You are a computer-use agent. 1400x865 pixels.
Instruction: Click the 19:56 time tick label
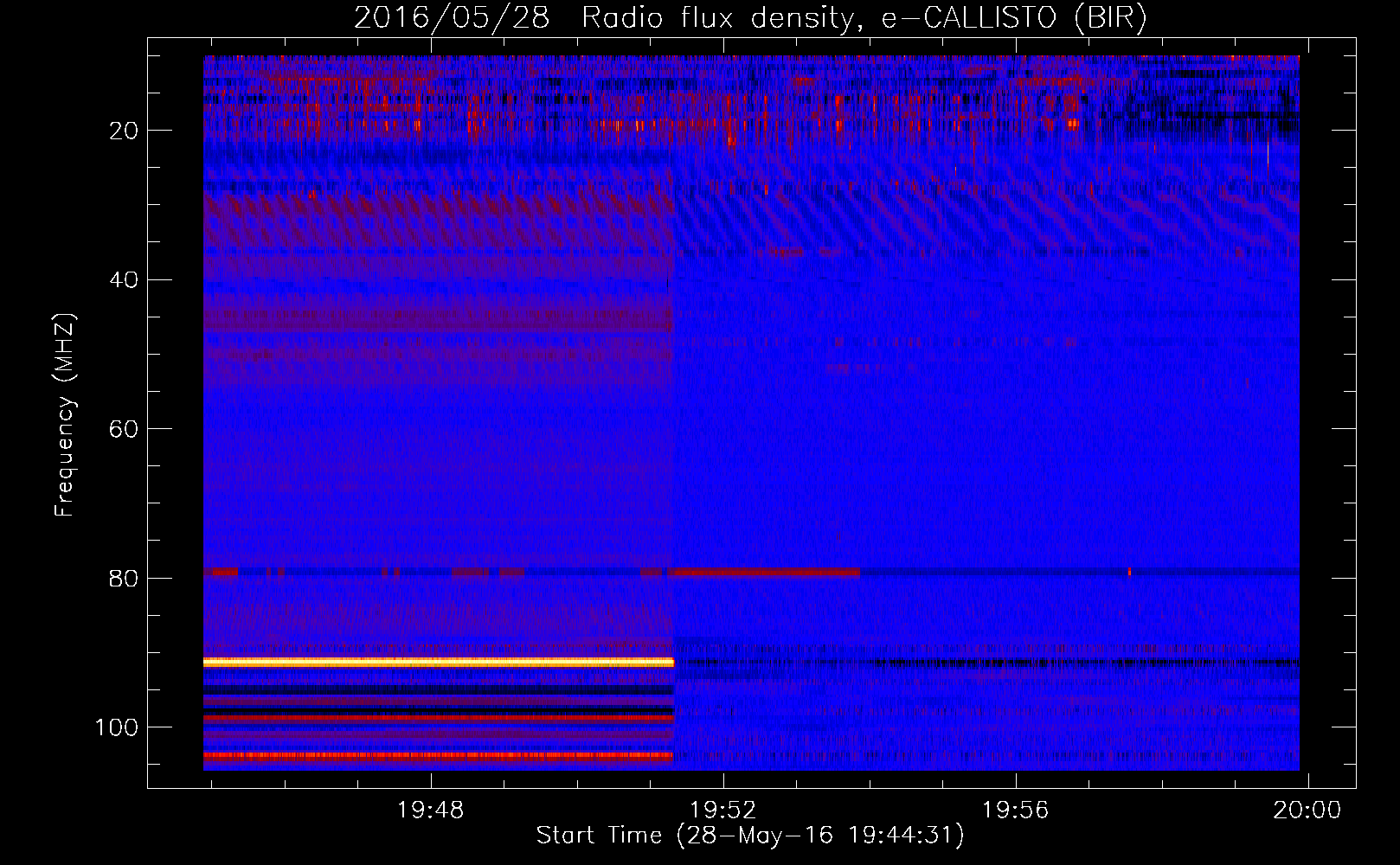point(1015,811)
